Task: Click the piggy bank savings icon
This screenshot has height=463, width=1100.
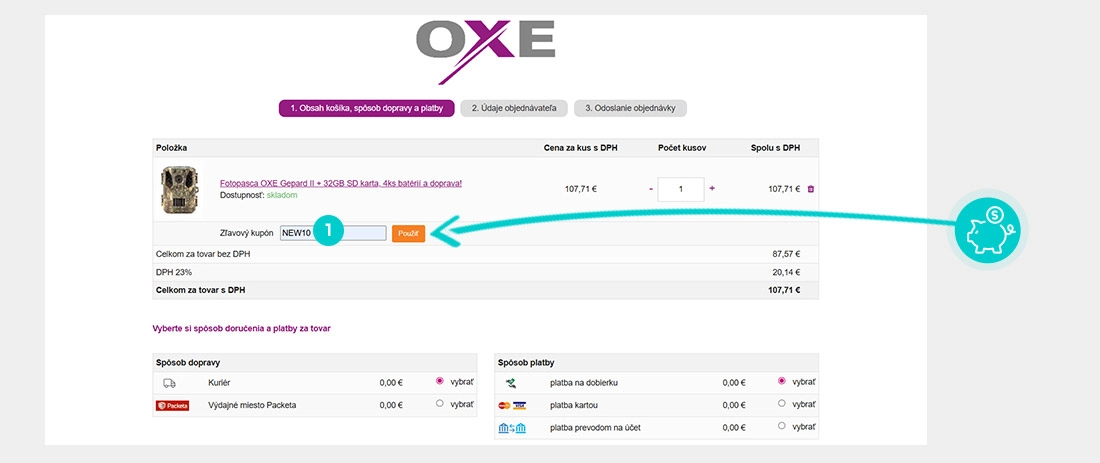Action: 988,231
